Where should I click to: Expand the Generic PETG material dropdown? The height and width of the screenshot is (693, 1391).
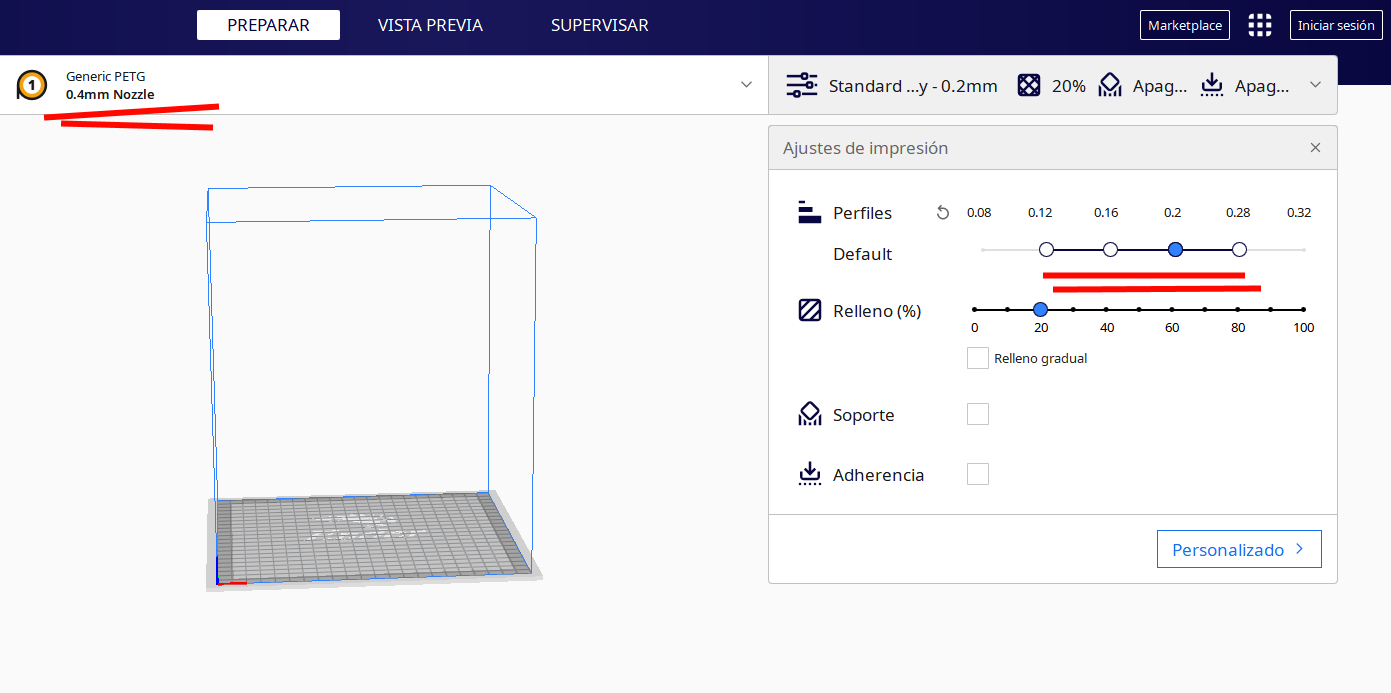pyautogui.click(x=746, y=85)
